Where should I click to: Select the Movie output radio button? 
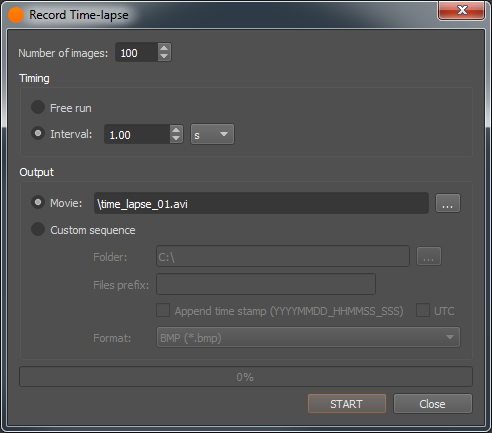click(38, 202)
